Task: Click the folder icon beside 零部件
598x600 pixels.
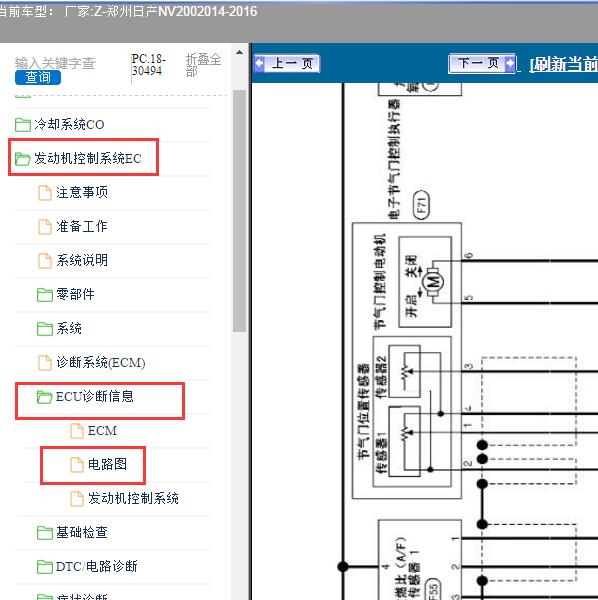Action: [45, 295]
